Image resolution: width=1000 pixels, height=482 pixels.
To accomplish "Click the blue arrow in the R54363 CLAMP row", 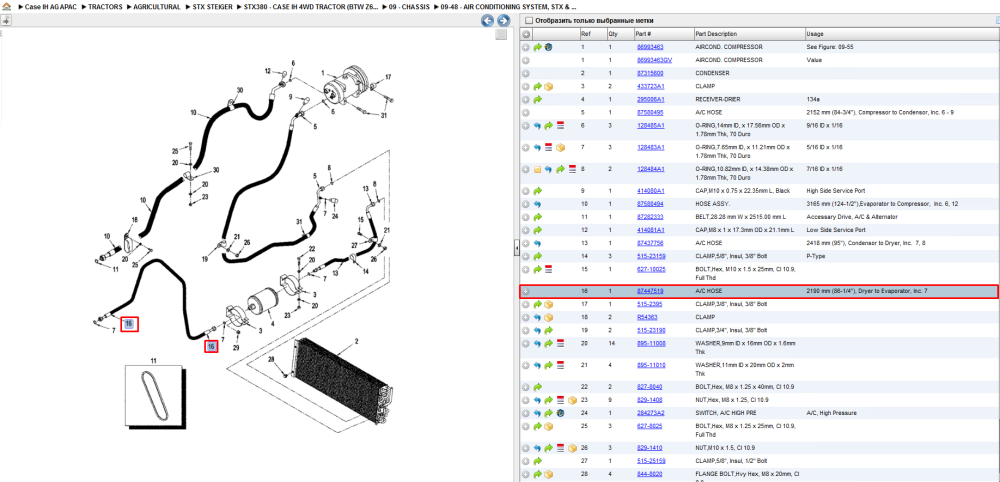I will [538, 318].
